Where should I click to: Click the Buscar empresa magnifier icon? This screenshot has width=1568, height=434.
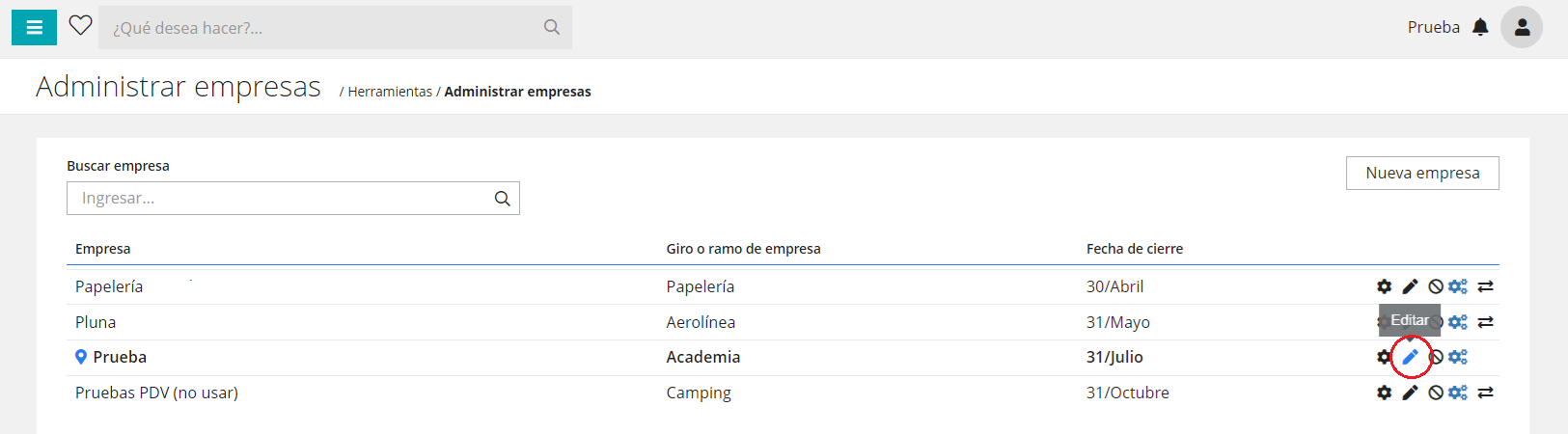coord(502,198)
